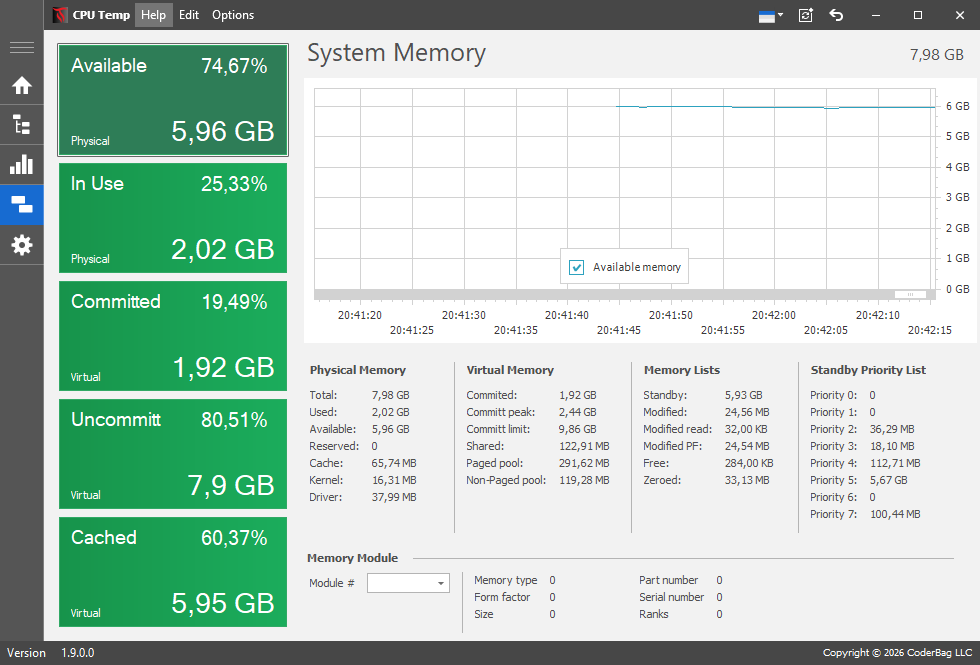This screenshot has height=665, width=980.
Task: Toggle the Available memory checkbox
Action: (x=576, y=268)
